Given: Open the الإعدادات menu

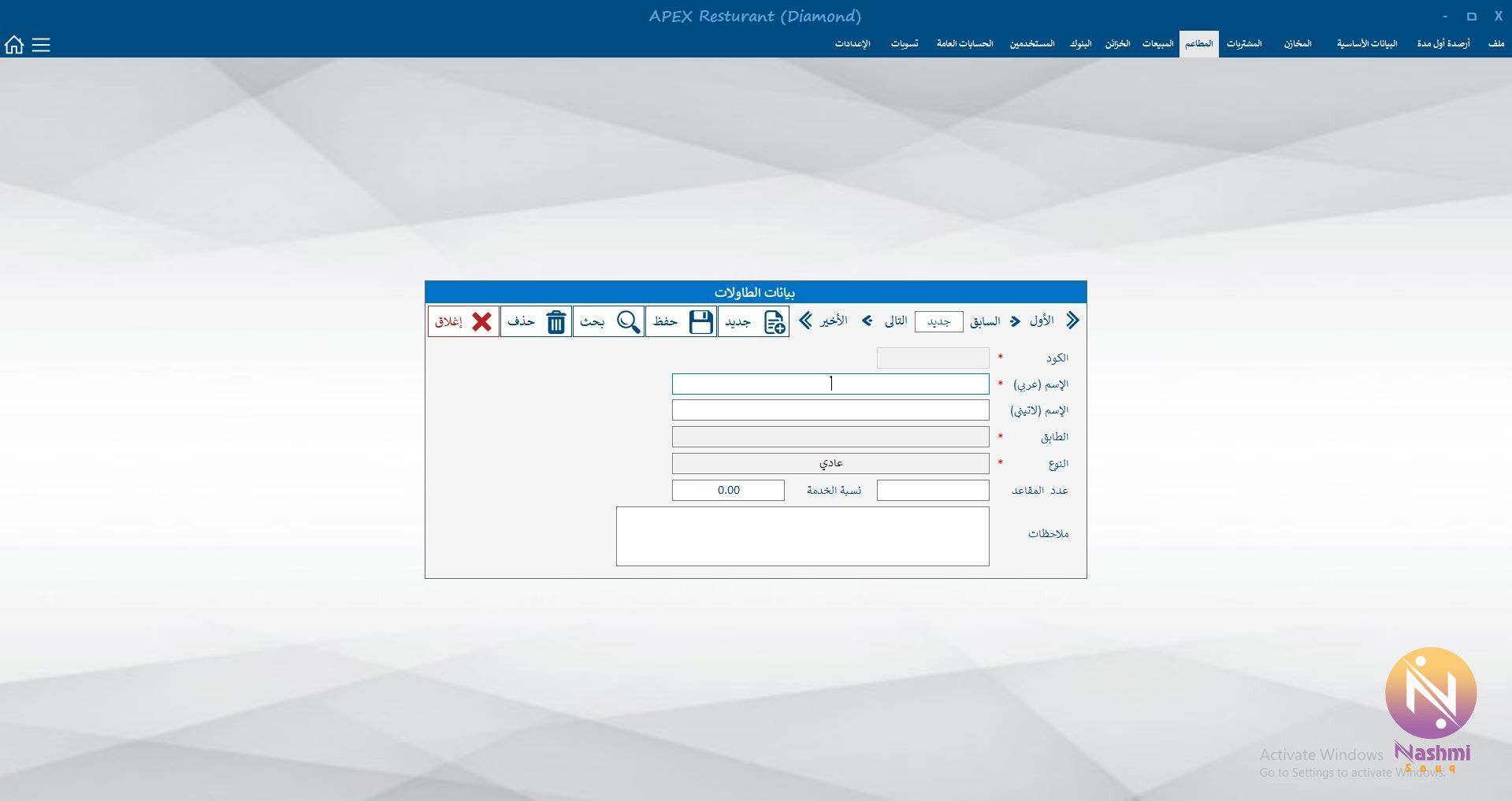Looking at the screenshot, I should point(853,44).
